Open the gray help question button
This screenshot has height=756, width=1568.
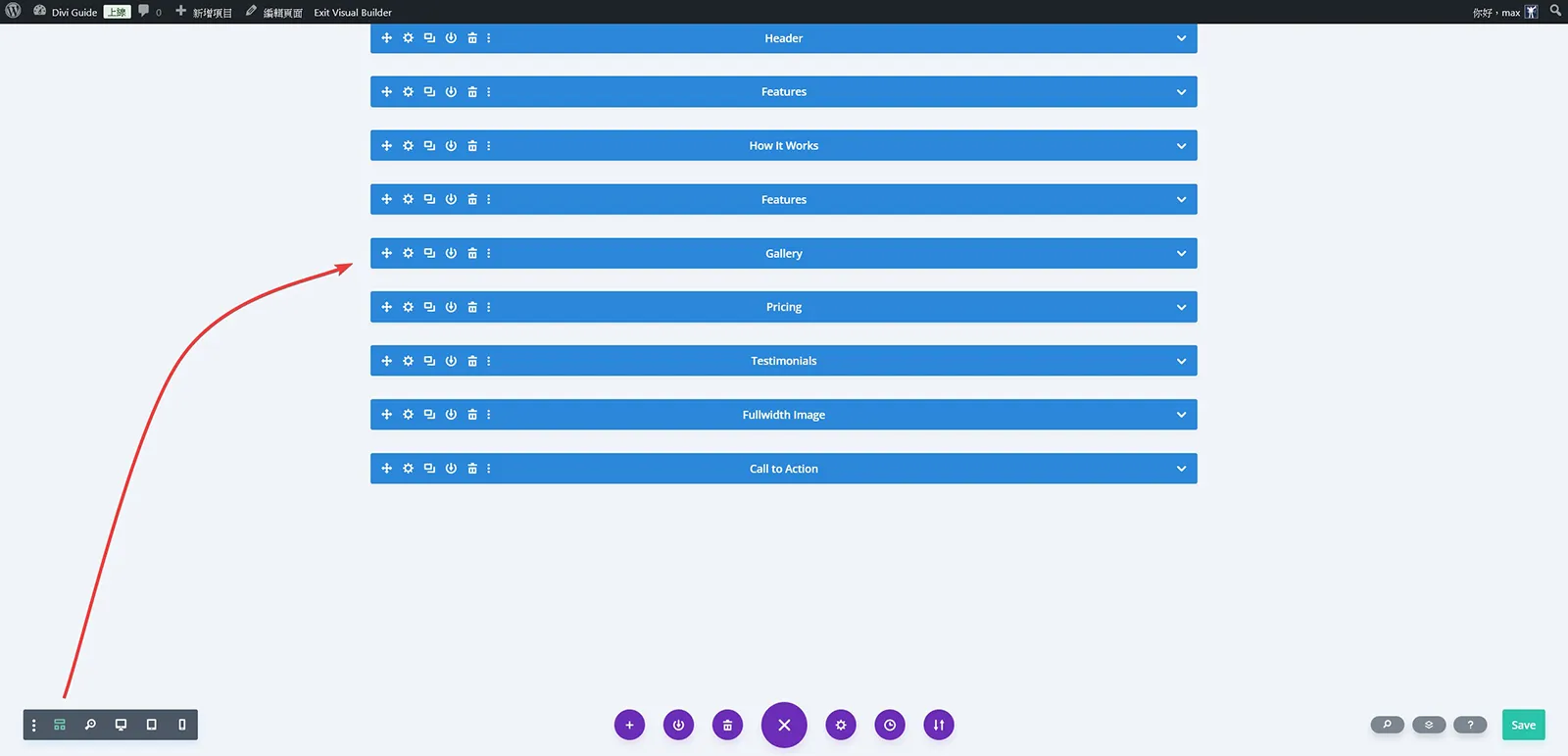click(x=1470, y=725)
